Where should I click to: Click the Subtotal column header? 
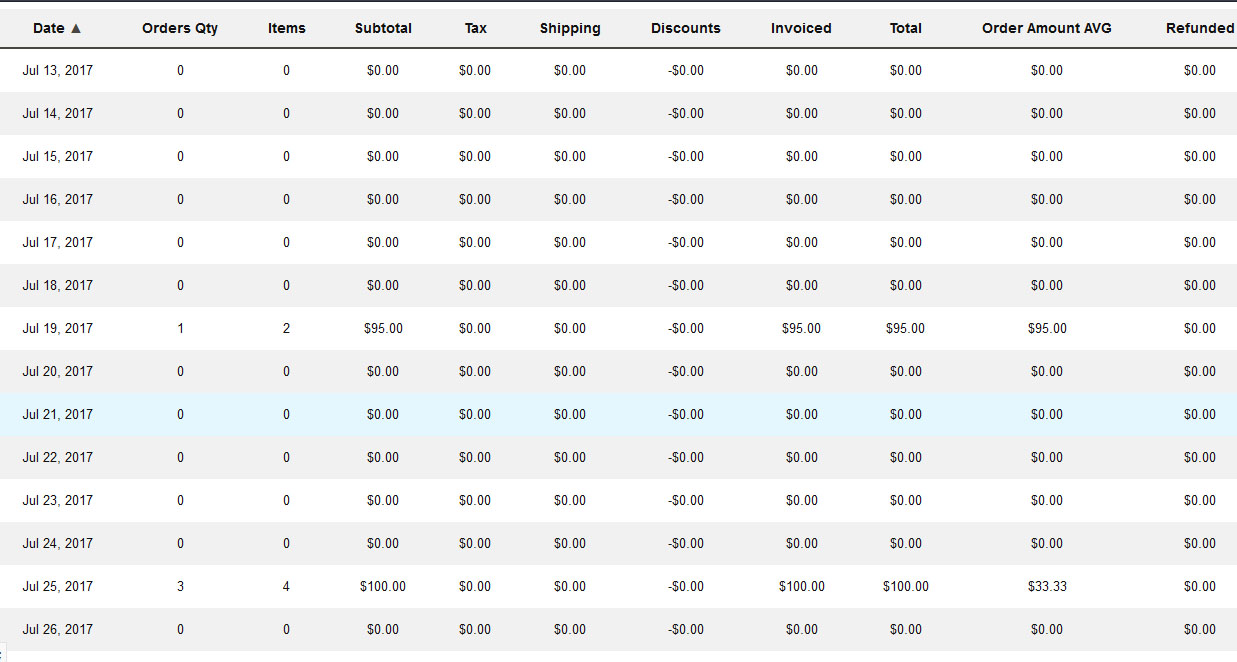pyautogui.click(x=383, y=28)
